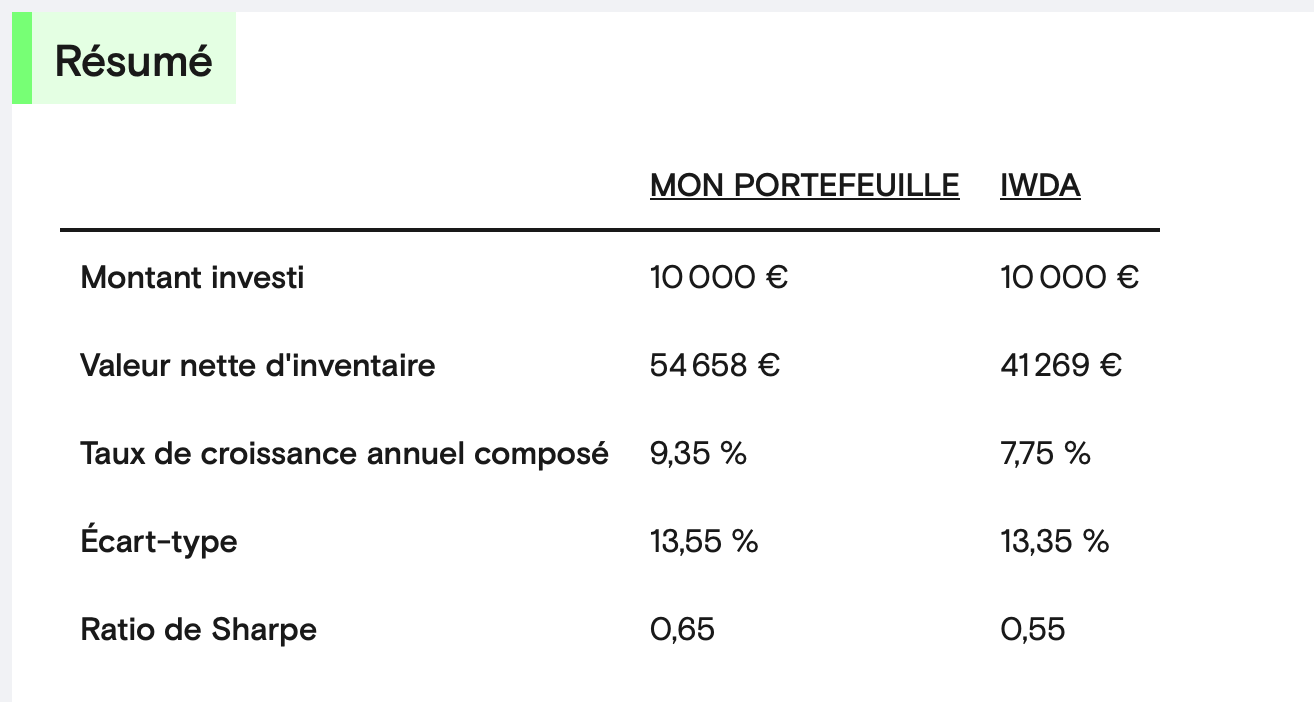The image size is (1314, 702).
Task: Select the Résumé section heading
Action: 133,60
